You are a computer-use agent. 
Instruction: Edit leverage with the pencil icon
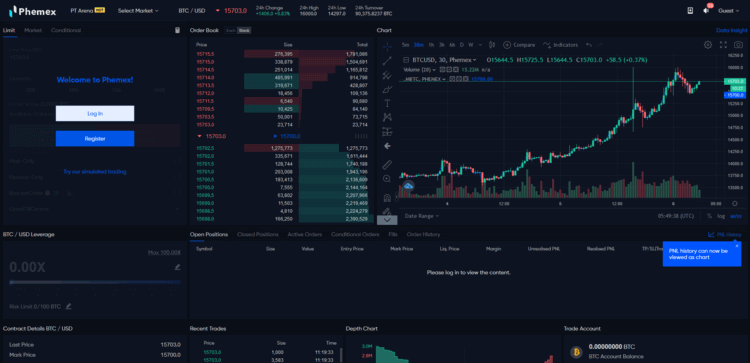click(177, 267)
